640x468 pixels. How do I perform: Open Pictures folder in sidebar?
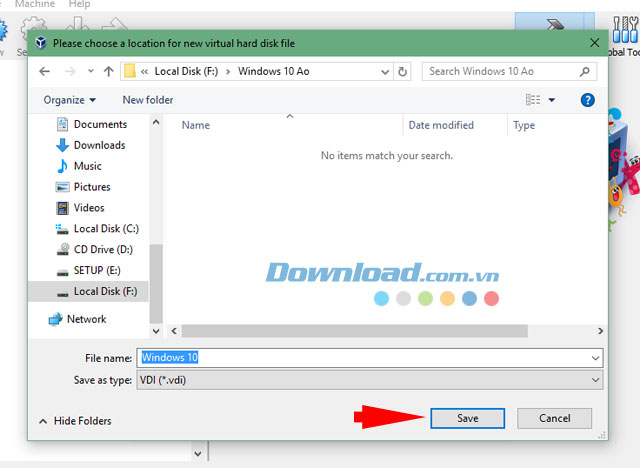[92, 186]
